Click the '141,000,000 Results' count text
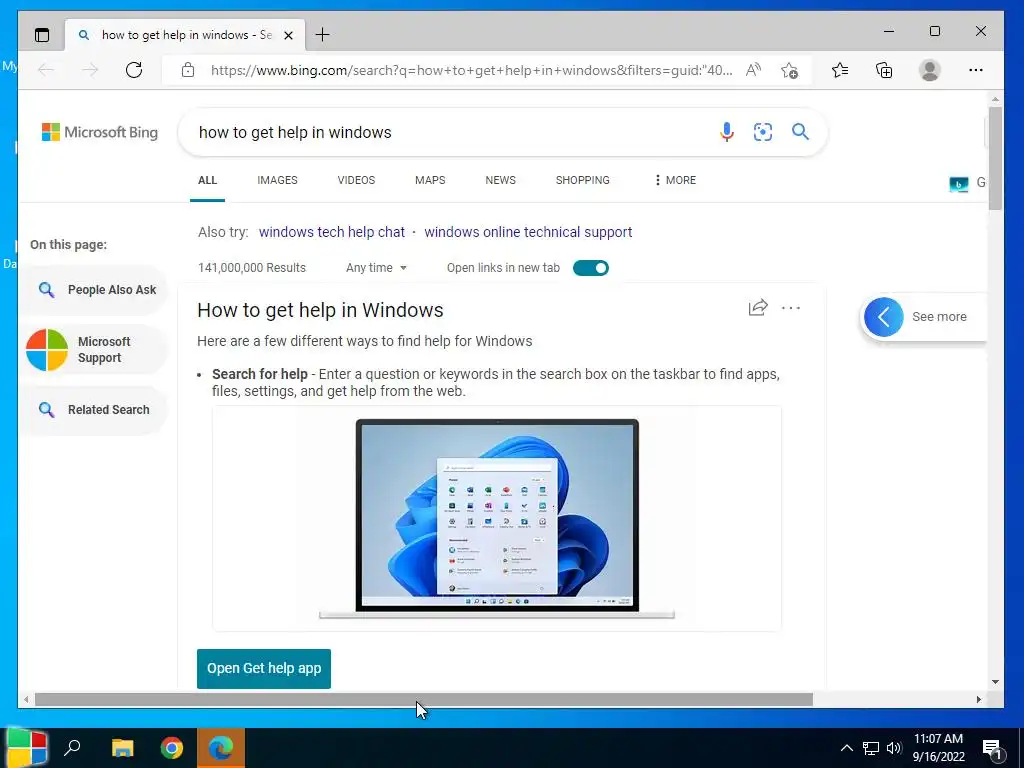This screenshot has width=1024, height=768. [252, 268]
